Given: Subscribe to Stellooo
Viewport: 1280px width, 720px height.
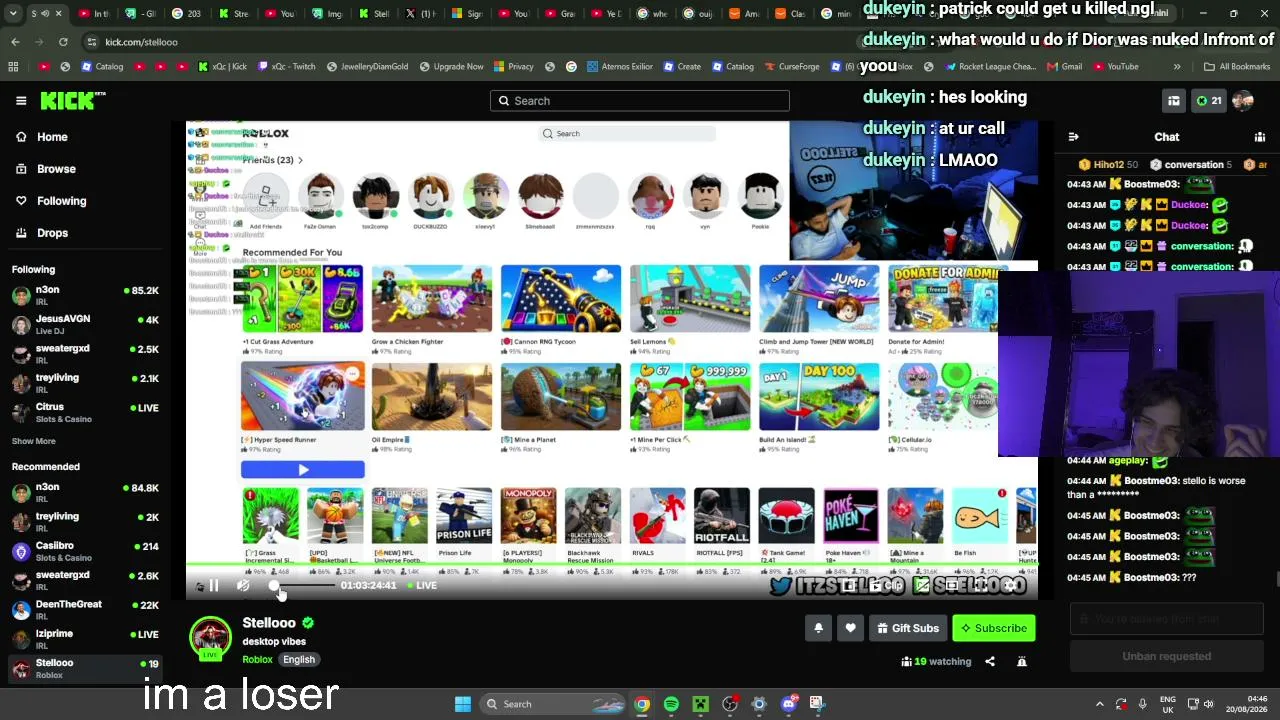Looking at the screenshot, I should coord(994,628).
